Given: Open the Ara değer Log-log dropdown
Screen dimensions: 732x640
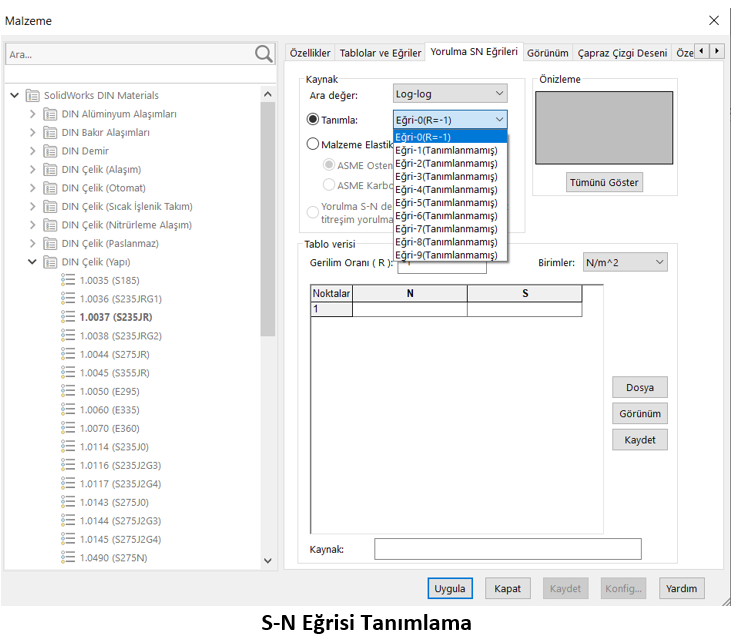Looking at the screenshot, I should point(450,95).
